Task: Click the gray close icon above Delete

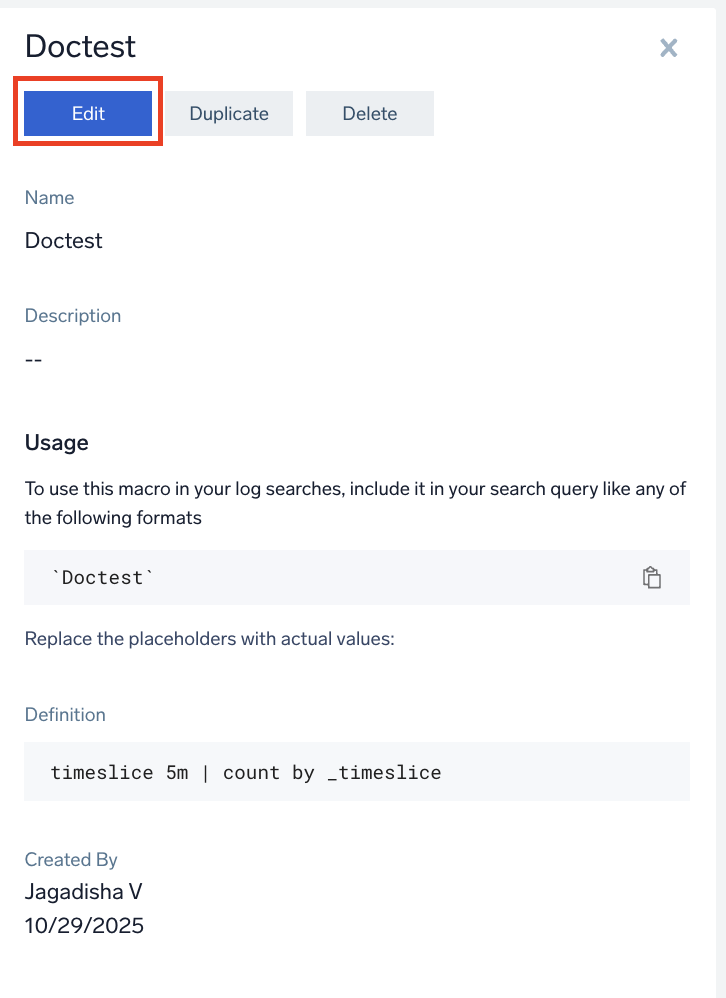Action: tap(668, 47)
